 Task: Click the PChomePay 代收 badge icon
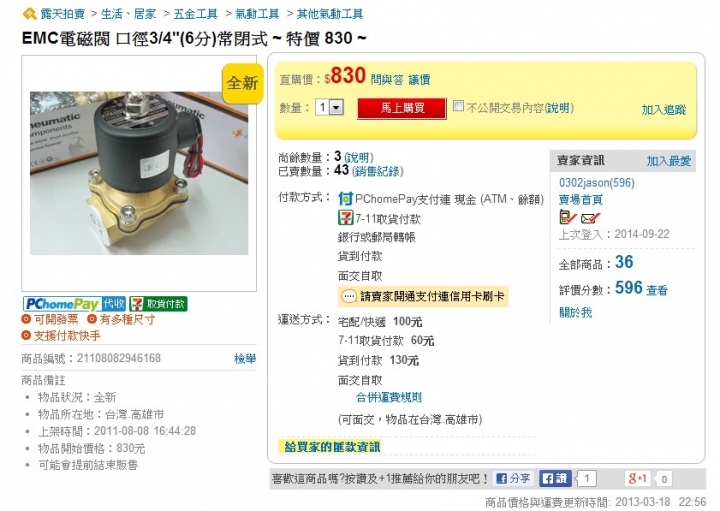click(74, 303)
